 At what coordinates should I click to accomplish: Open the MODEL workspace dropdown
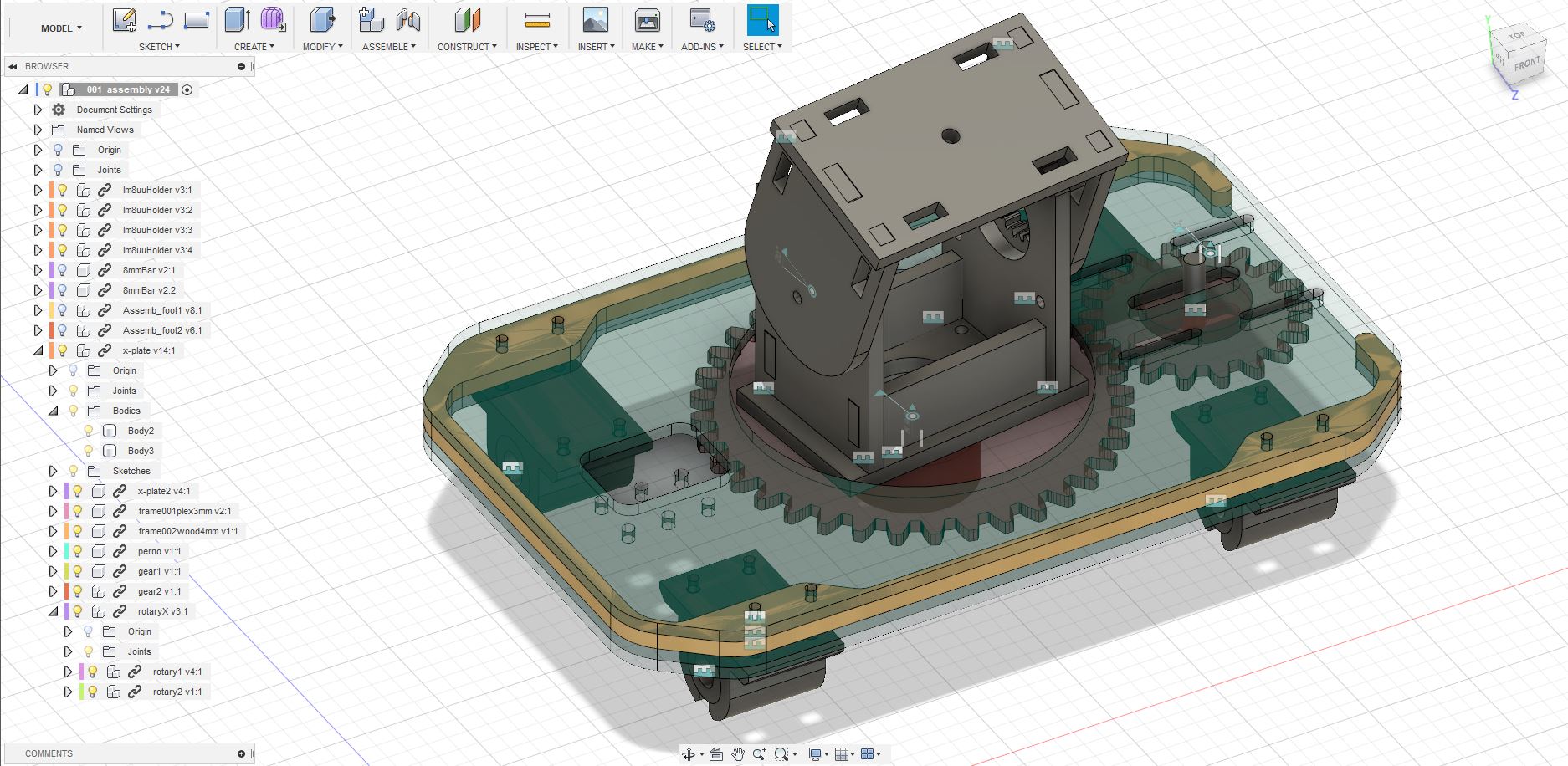[61, 28]
